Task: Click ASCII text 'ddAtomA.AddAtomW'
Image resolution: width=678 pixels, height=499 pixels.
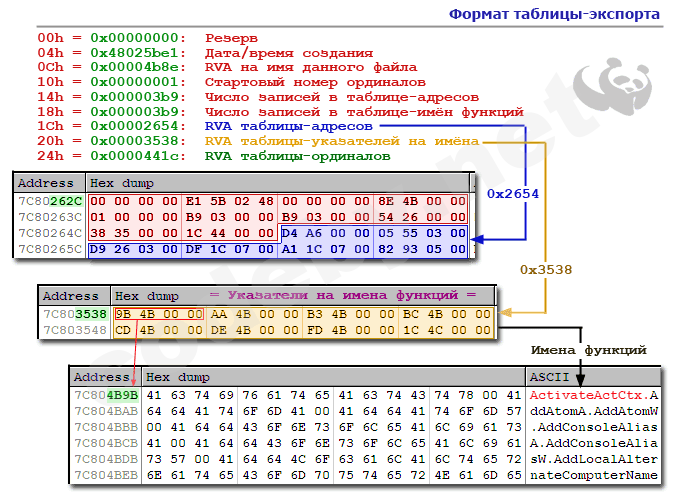Action: [594, 411]
